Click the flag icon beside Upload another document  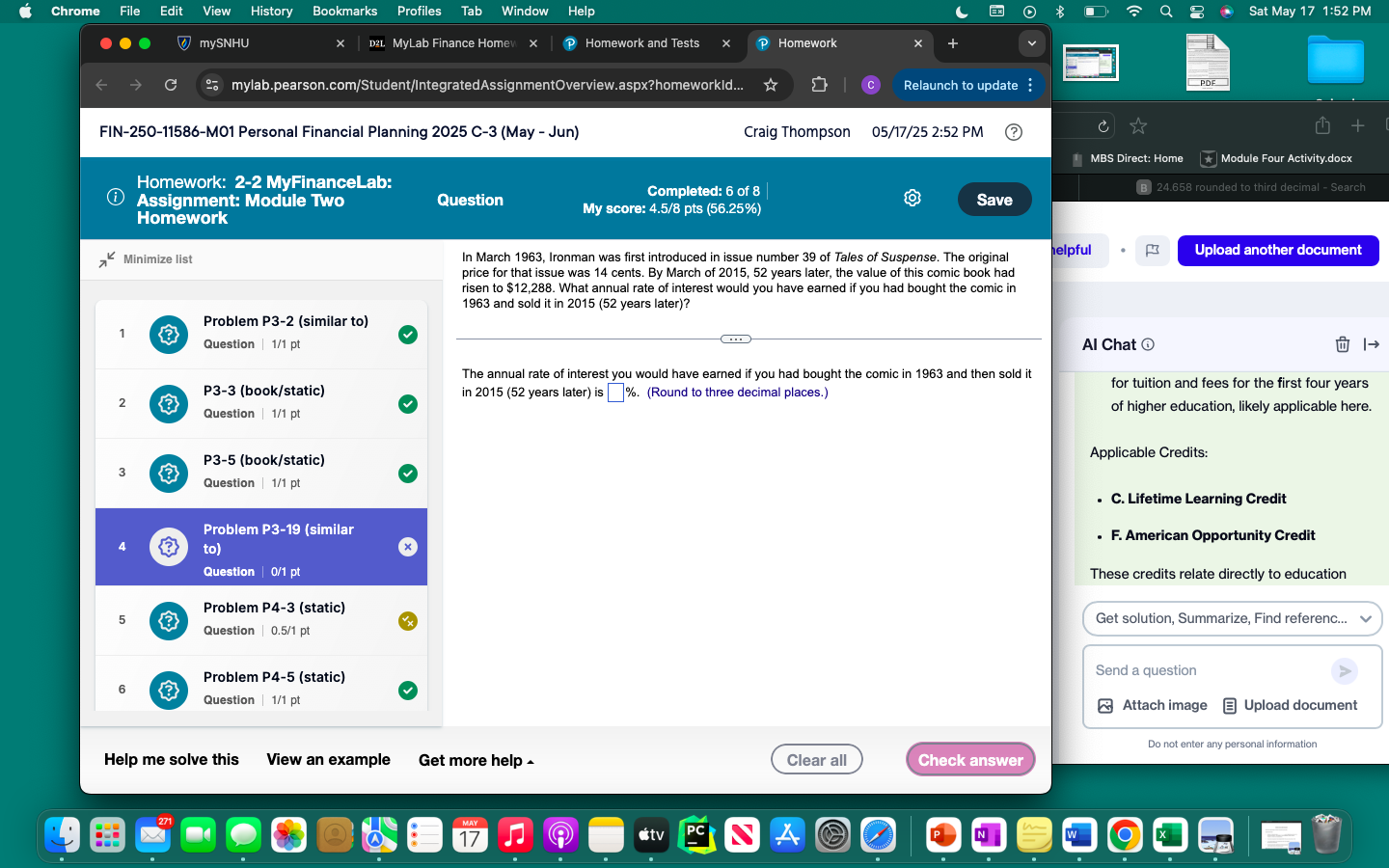[x=1153, y=250]
